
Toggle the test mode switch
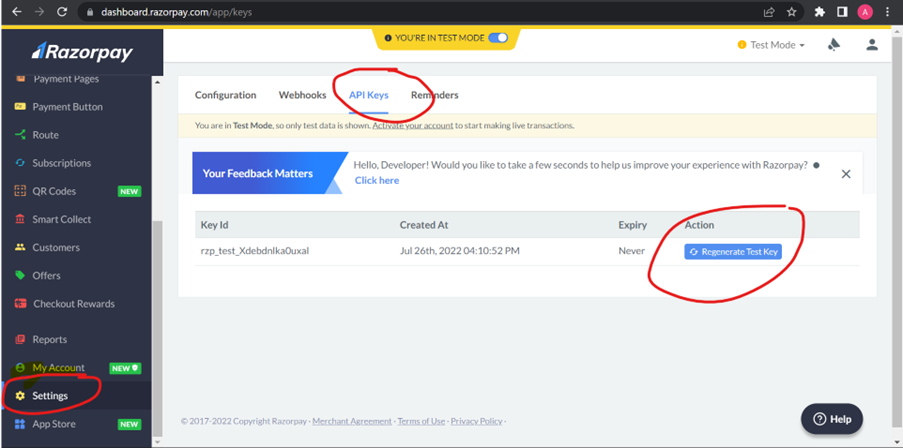(x=498, y=37)
